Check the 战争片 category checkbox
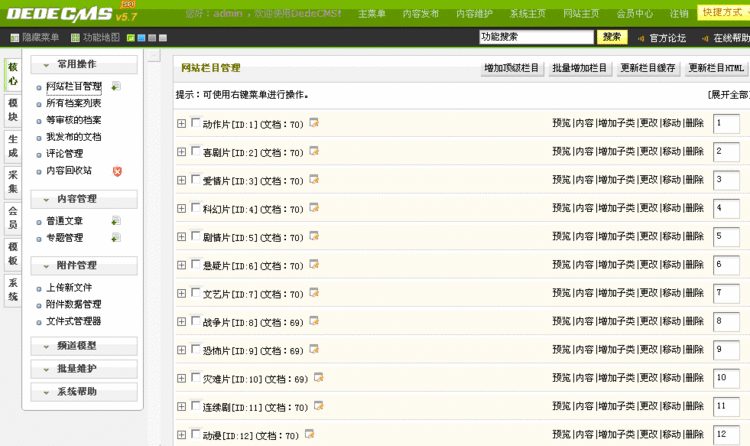The height and width of the screenshot is (446, 750). [195, 320]
